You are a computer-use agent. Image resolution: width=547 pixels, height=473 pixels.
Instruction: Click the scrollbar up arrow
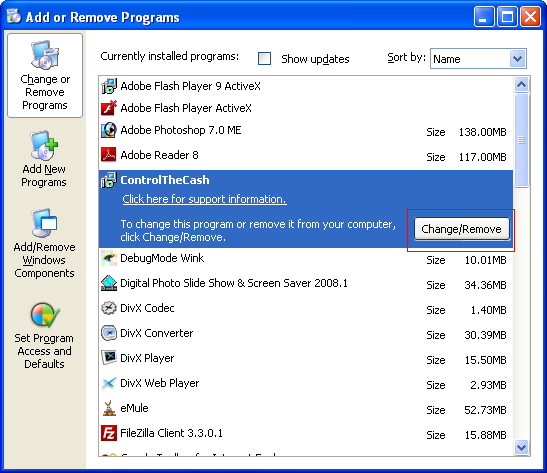[522, 85]
